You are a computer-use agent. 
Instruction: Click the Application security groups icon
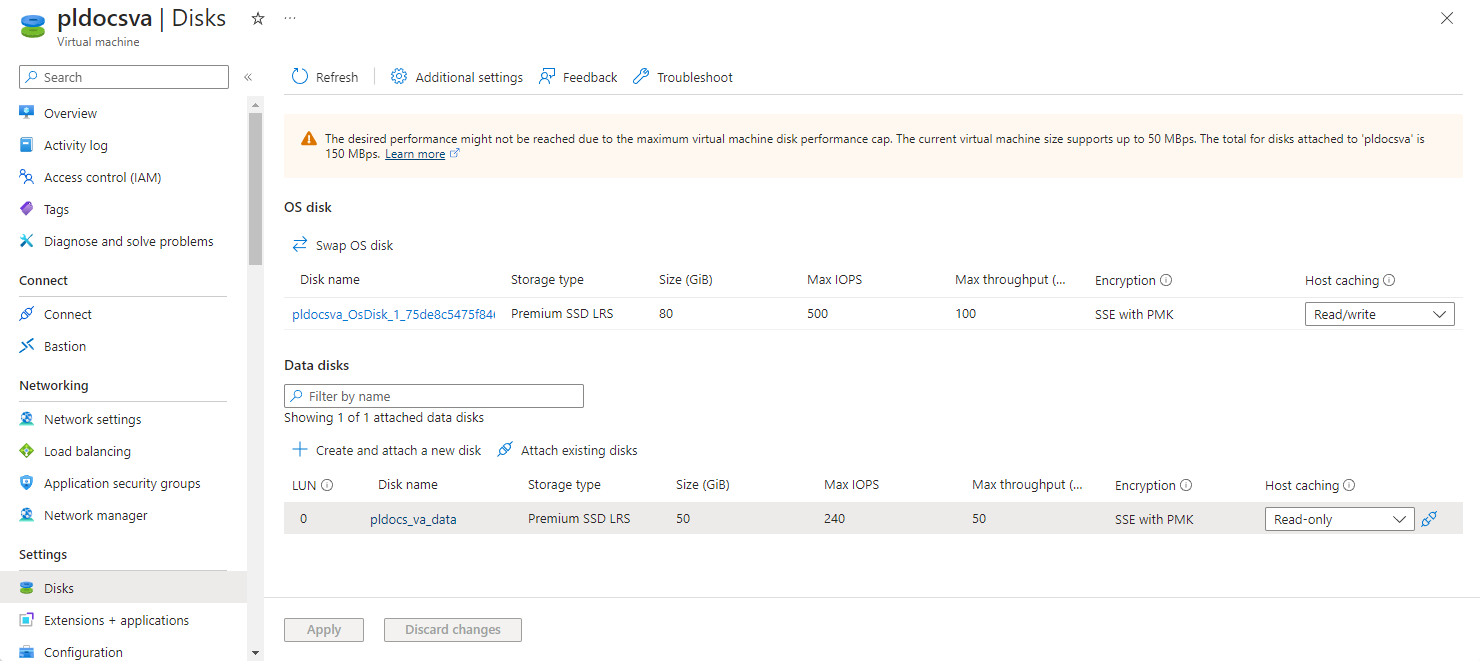pos(27,483)
